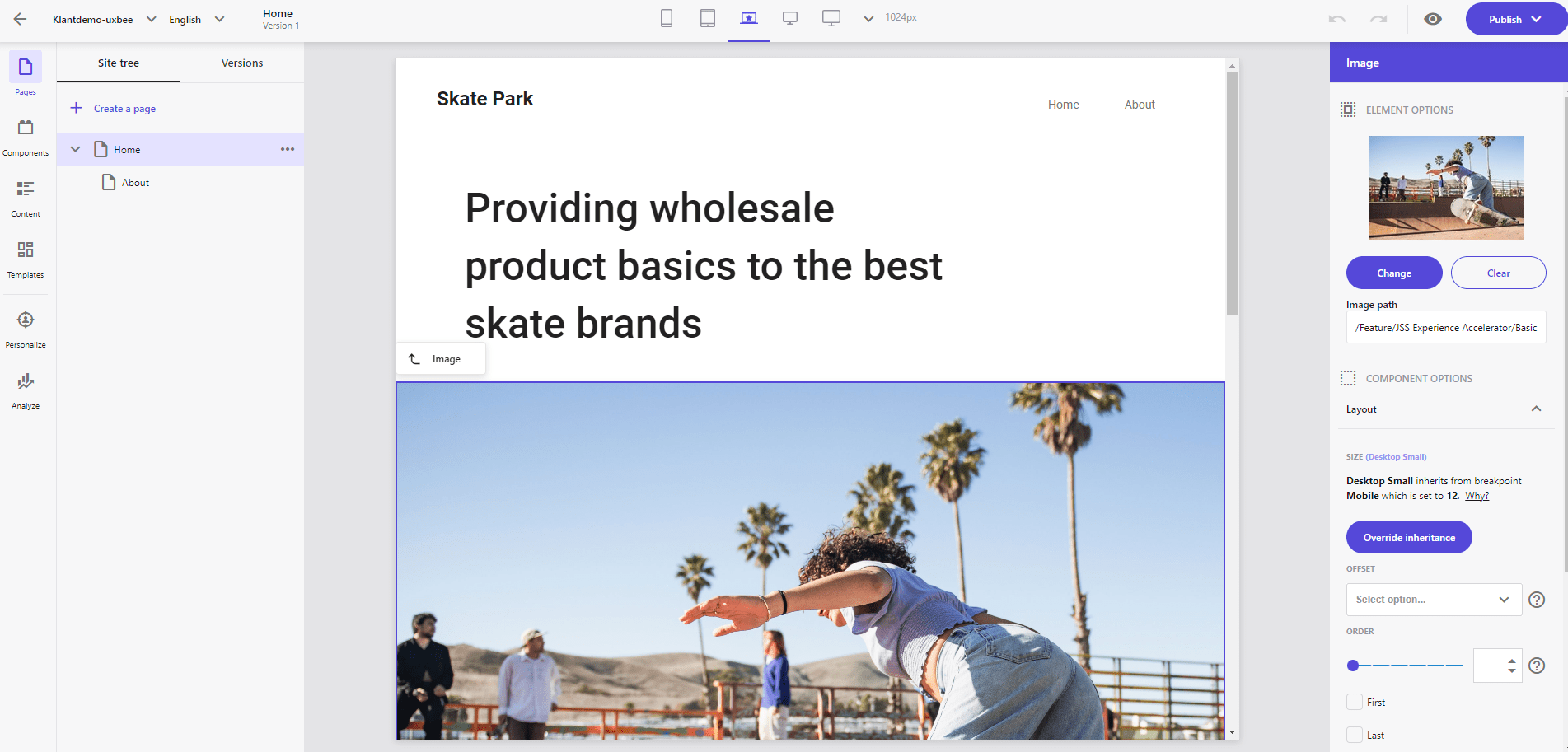Image resolution: width=1568 pixels, height=752 pixels.
Task: Switch to medium desktop monitor preview
Action: tap(790, 18)
